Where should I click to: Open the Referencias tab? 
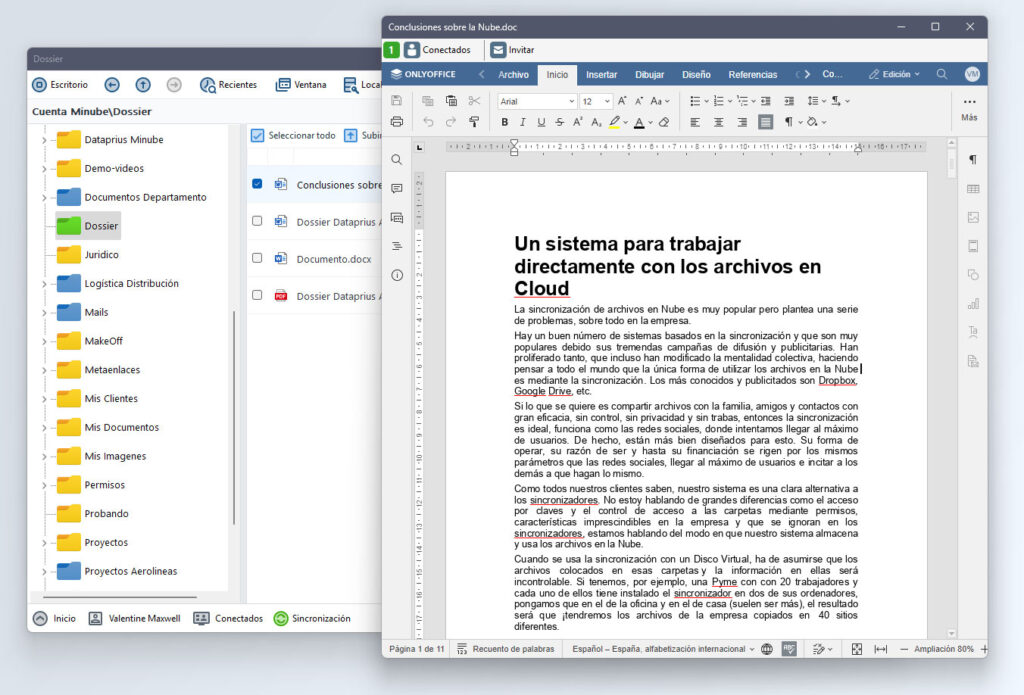click(752, 74)
